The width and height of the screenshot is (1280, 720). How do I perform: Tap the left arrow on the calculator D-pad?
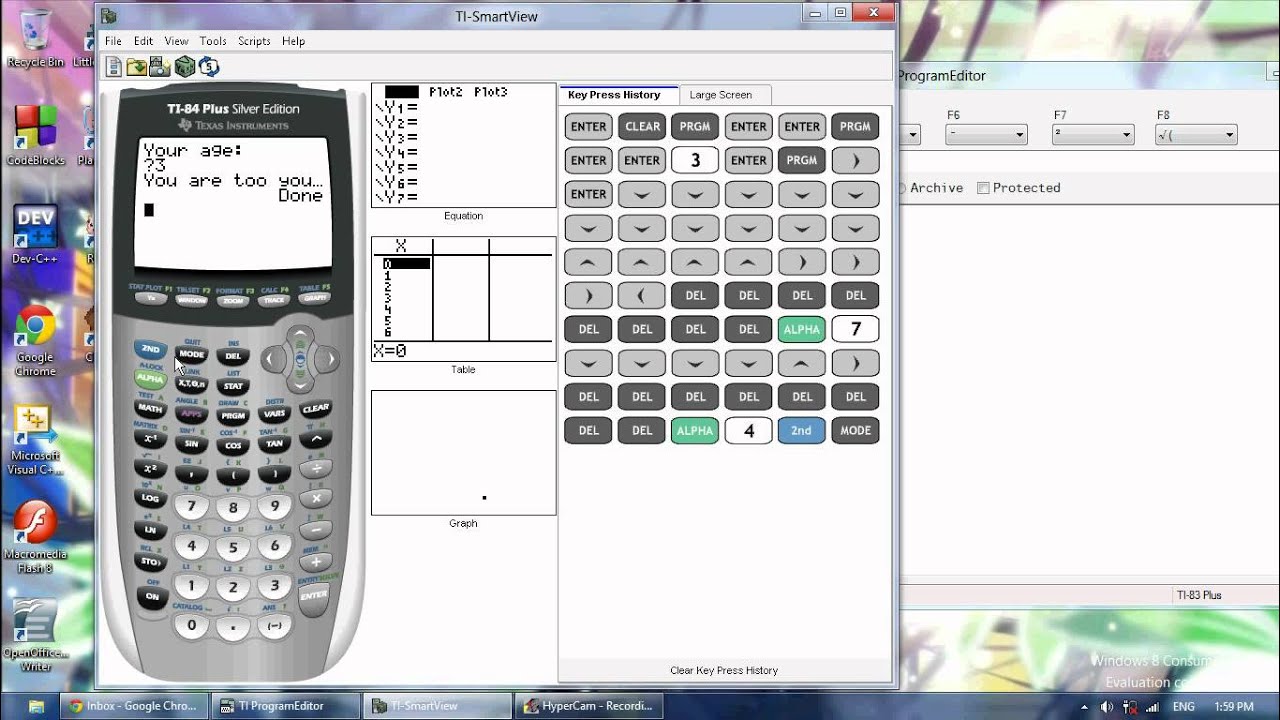pos(272,358)
